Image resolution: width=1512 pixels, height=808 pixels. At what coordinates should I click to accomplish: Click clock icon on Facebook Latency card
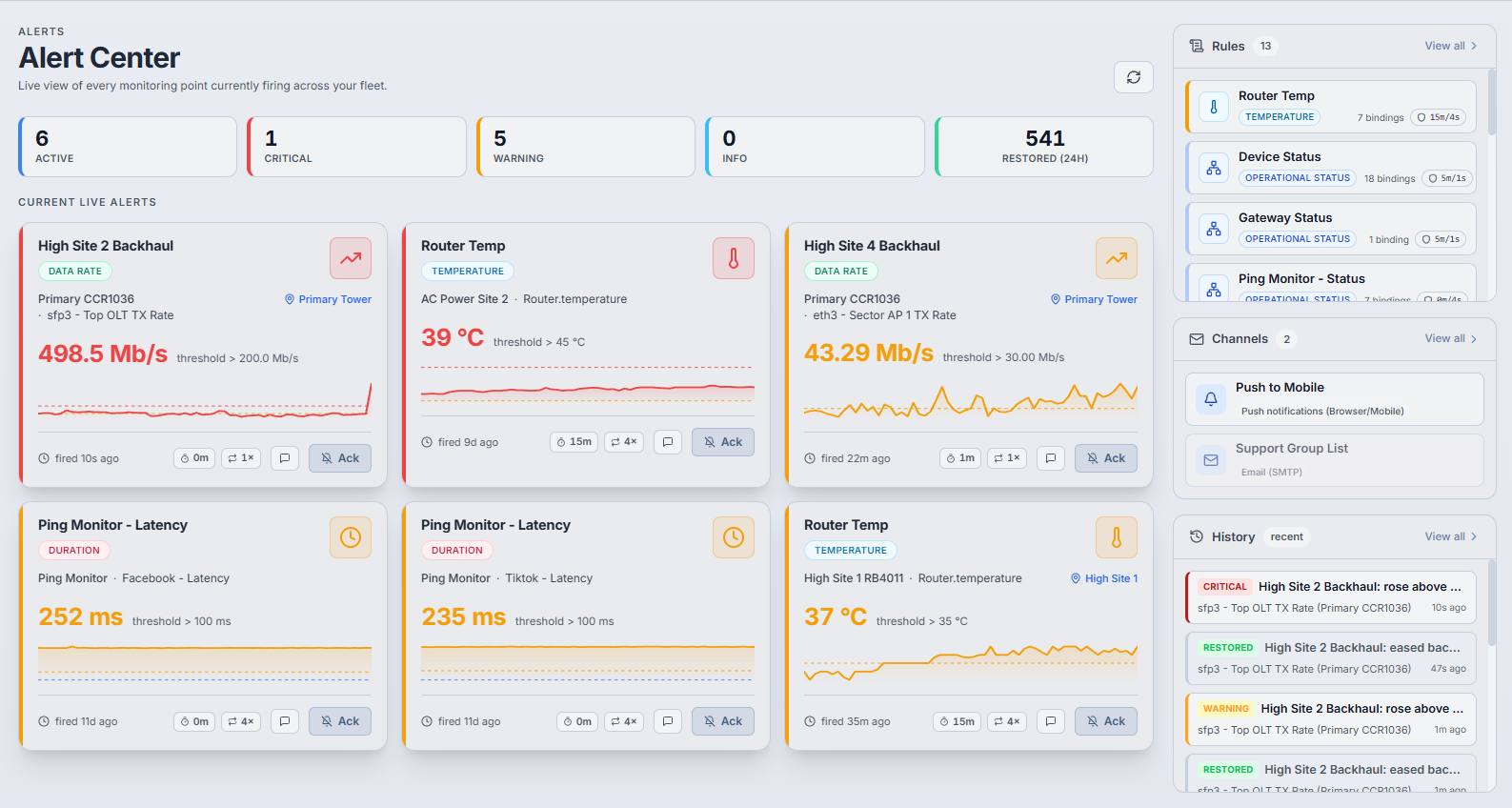(351, 537)
